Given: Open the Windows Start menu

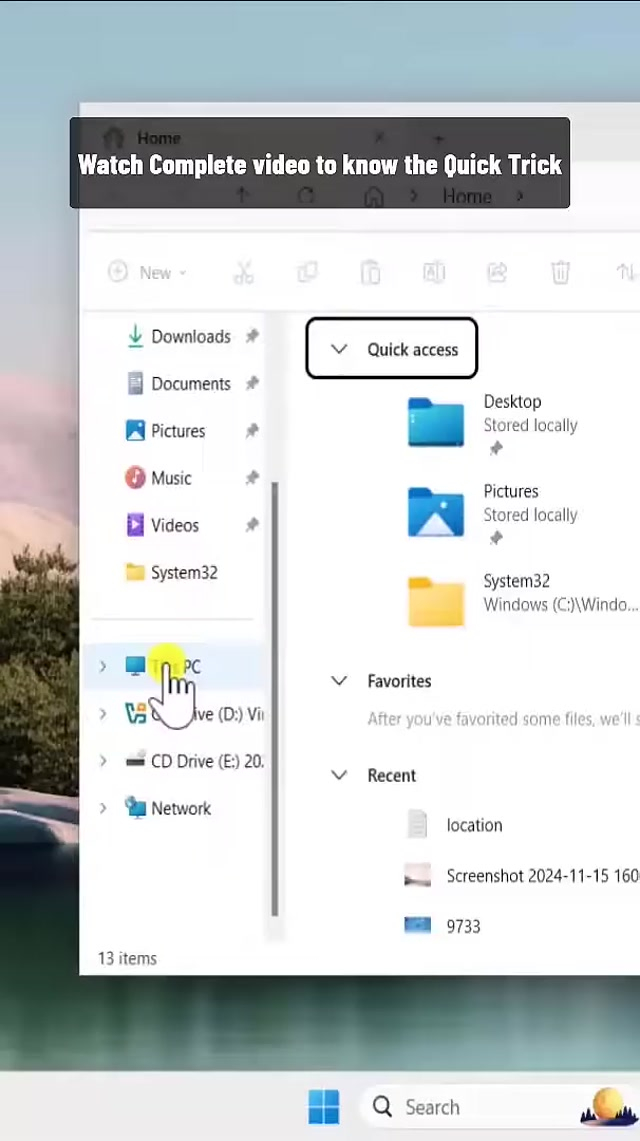Looking at the screenshot, I should click(323, 1107).
